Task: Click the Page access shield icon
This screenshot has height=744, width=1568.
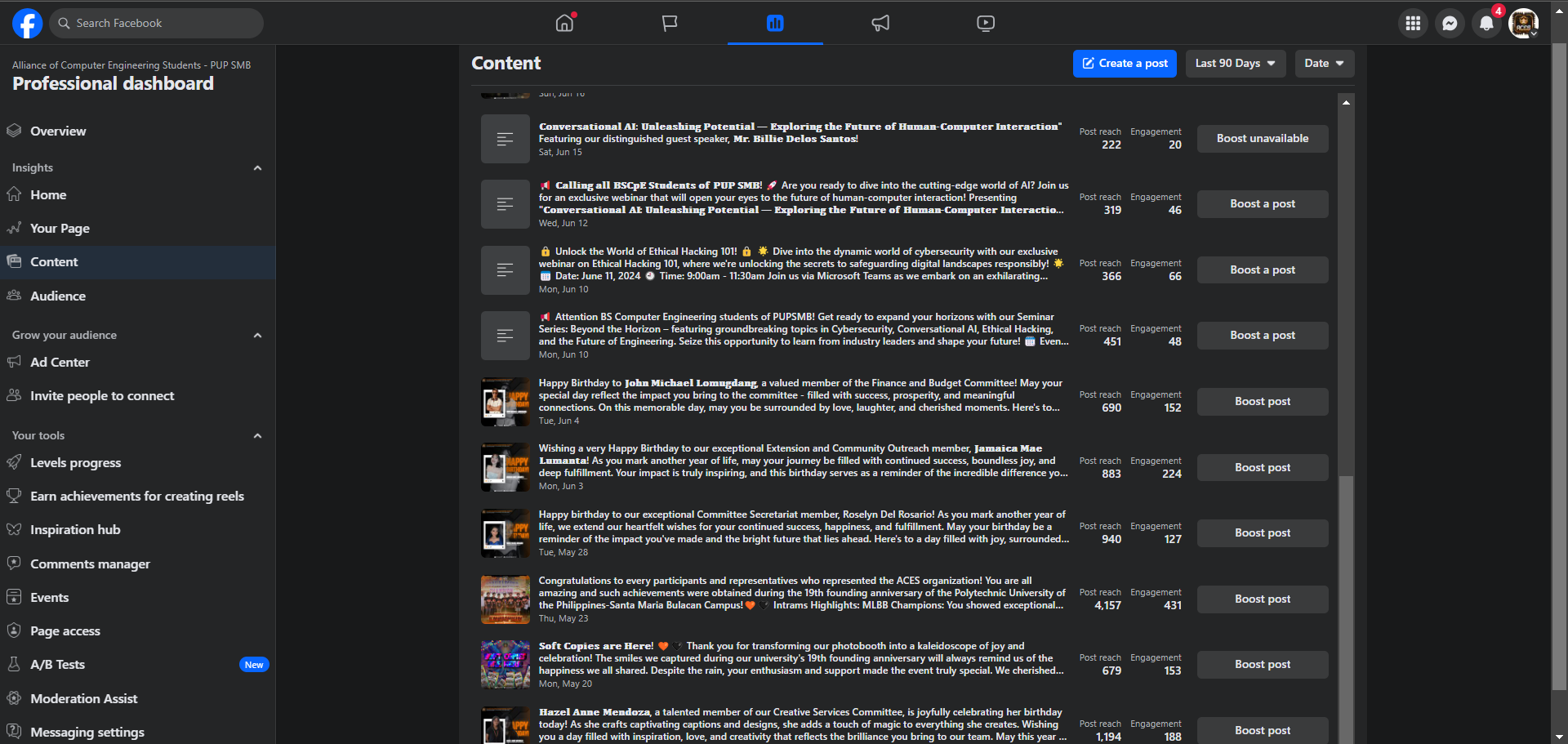Action: coord(14,630)
